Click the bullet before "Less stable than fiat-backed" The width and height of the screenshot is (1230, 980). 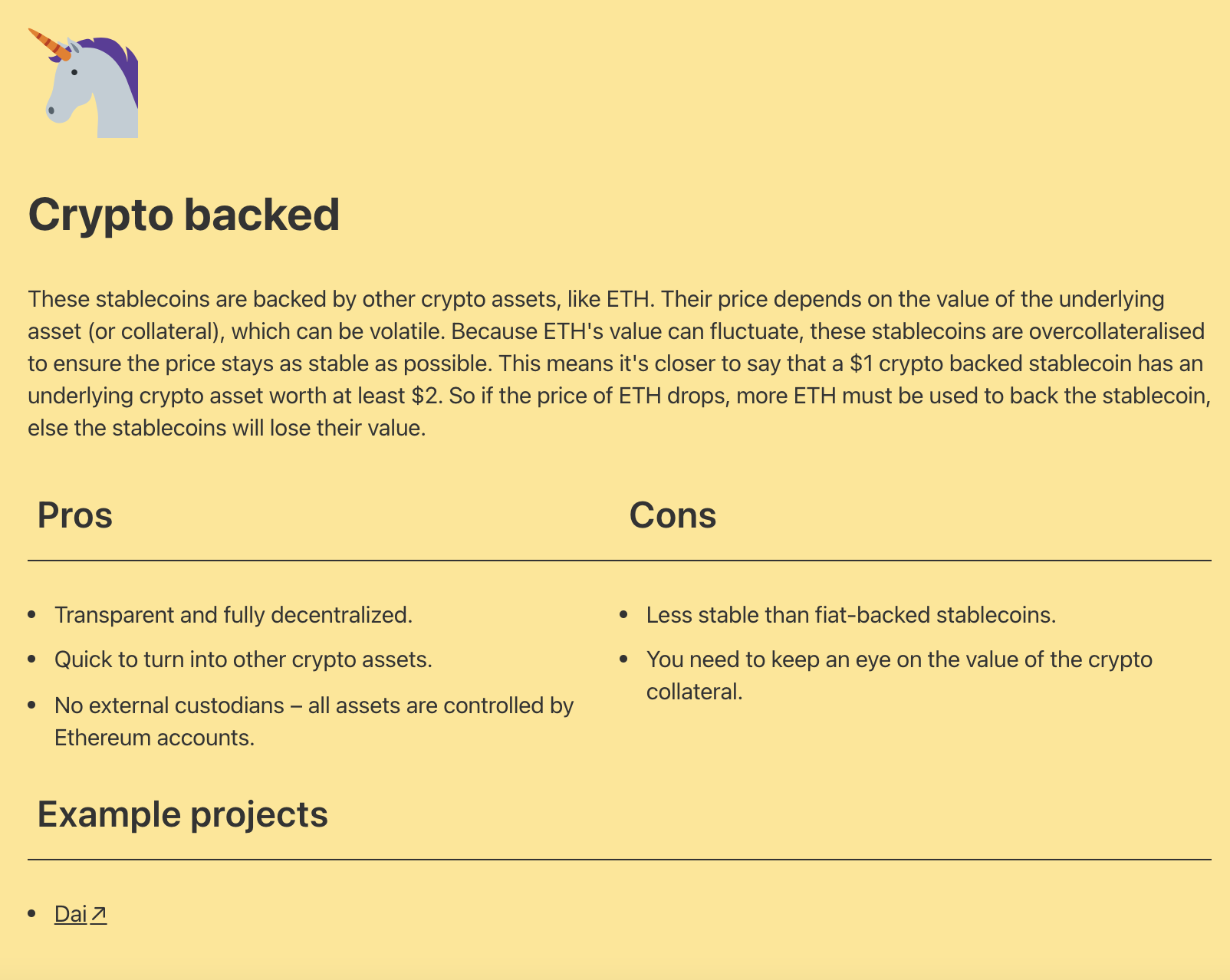(x=623, y=615)
